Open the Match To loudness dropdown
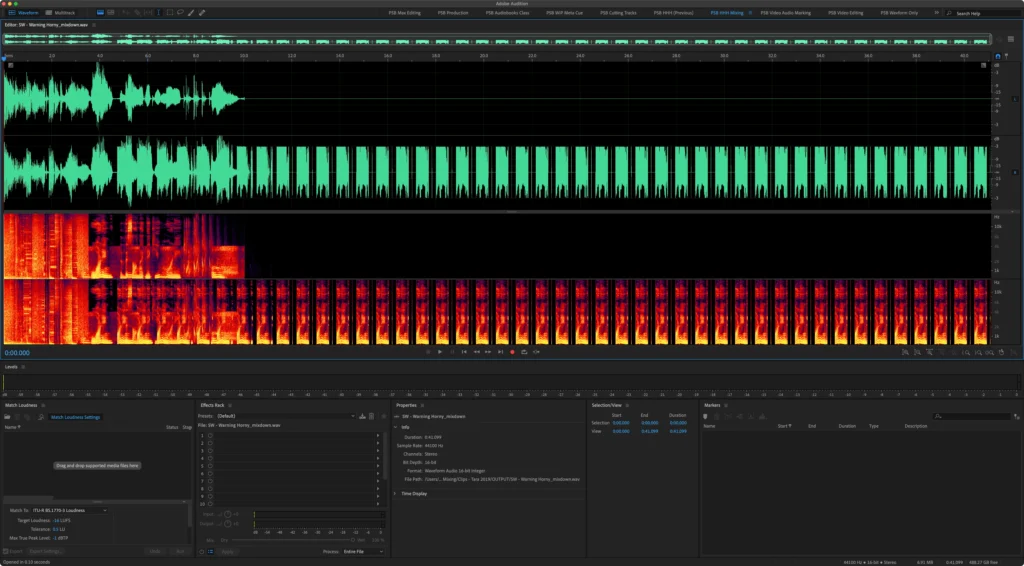The image size is (1024, 566). 70,511
